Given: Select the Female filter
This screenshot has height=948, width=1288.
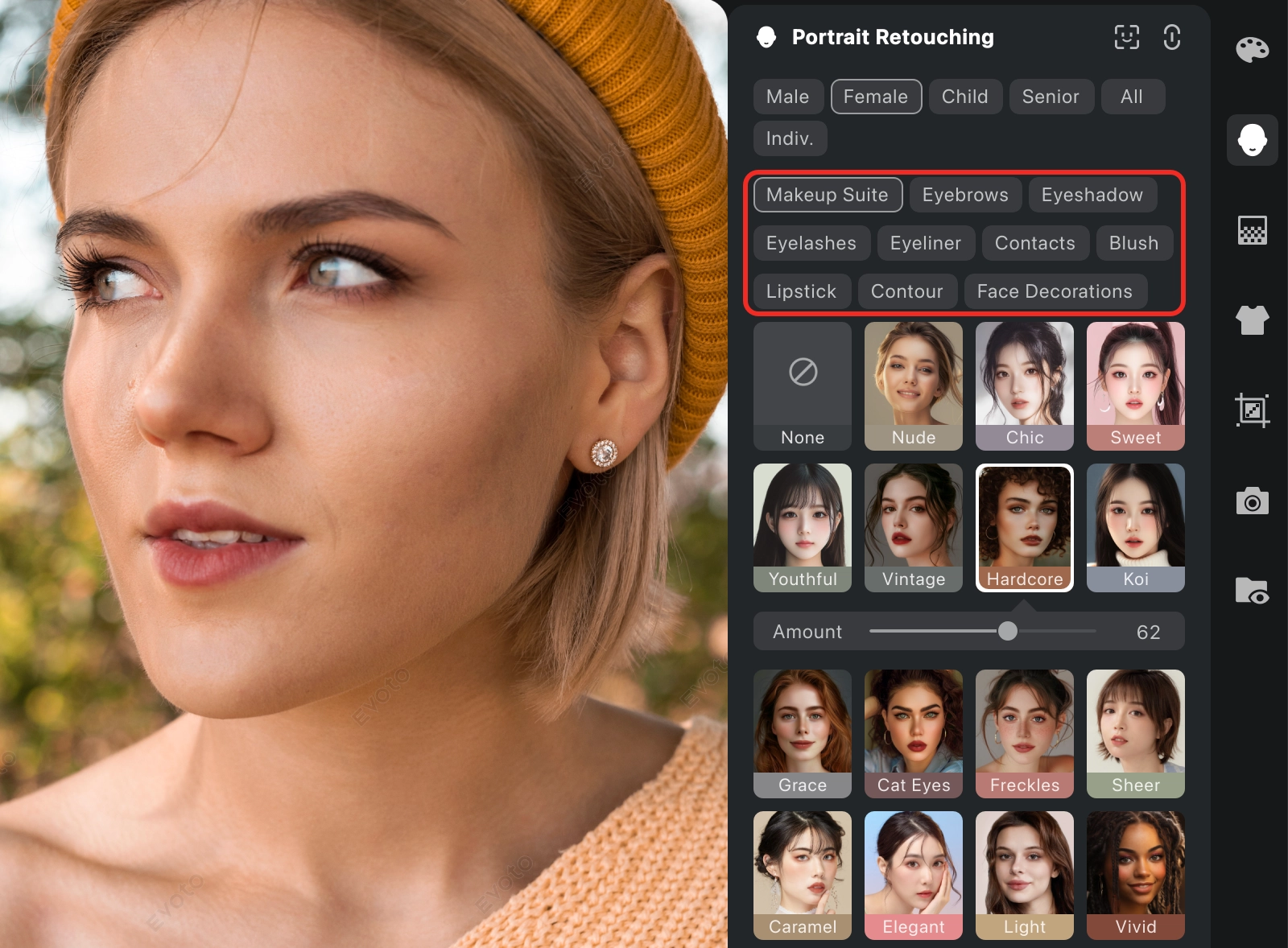Looking at the screenshot, I should click(876, 97).
